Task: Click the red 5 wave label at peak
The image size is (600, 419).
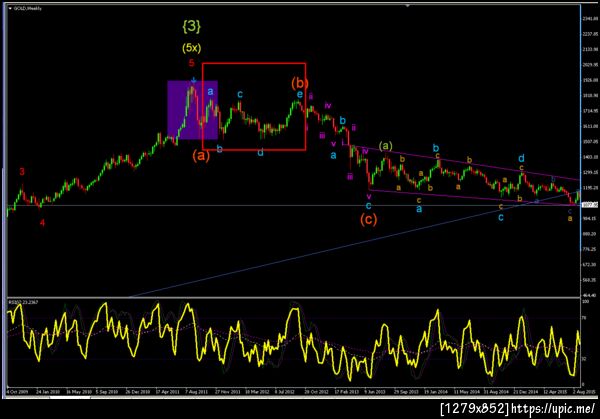Action: pos(192,63)
